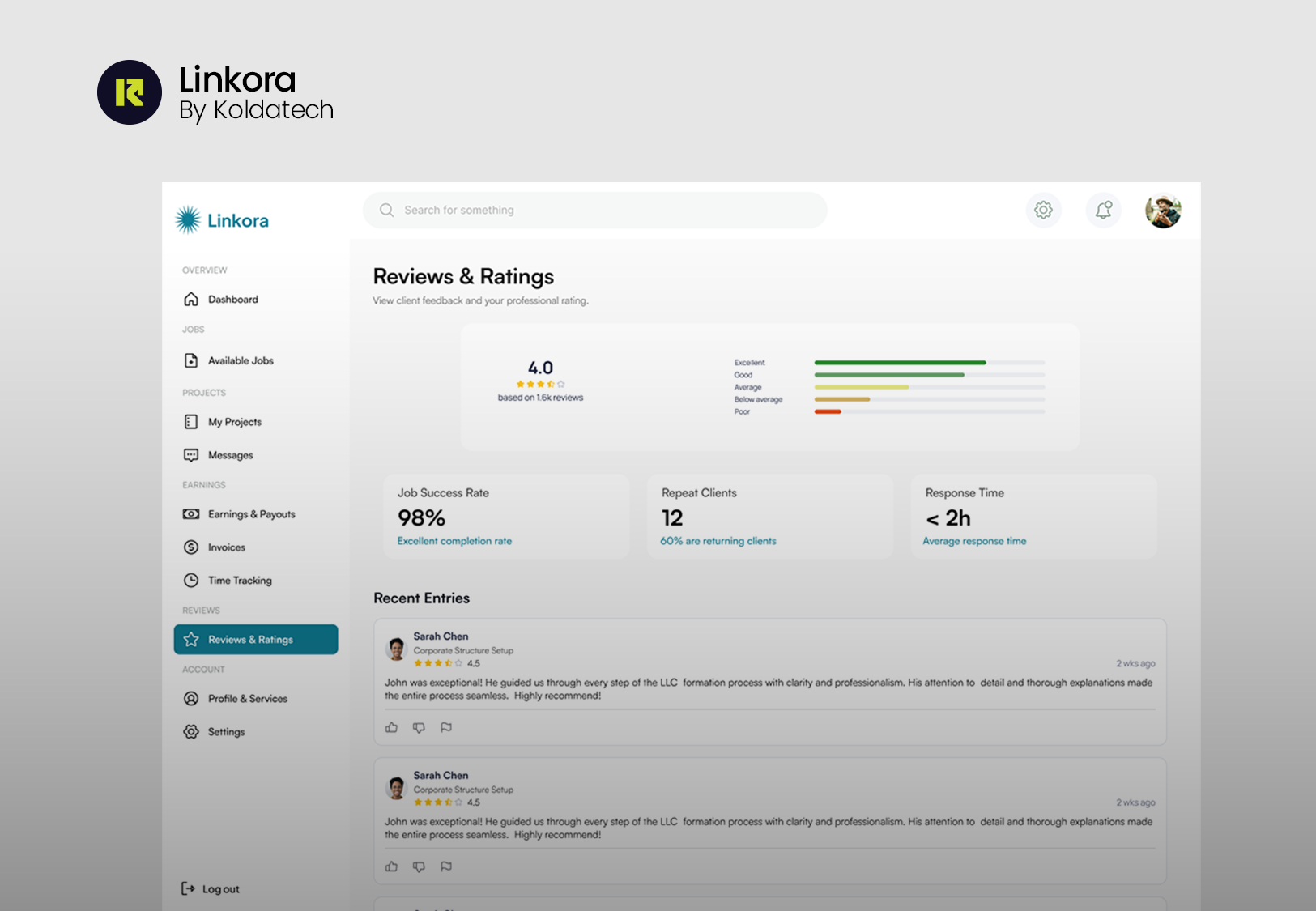Open the notification bell
This screenshot has height=911, width=1316.
tap(1103, 210)
